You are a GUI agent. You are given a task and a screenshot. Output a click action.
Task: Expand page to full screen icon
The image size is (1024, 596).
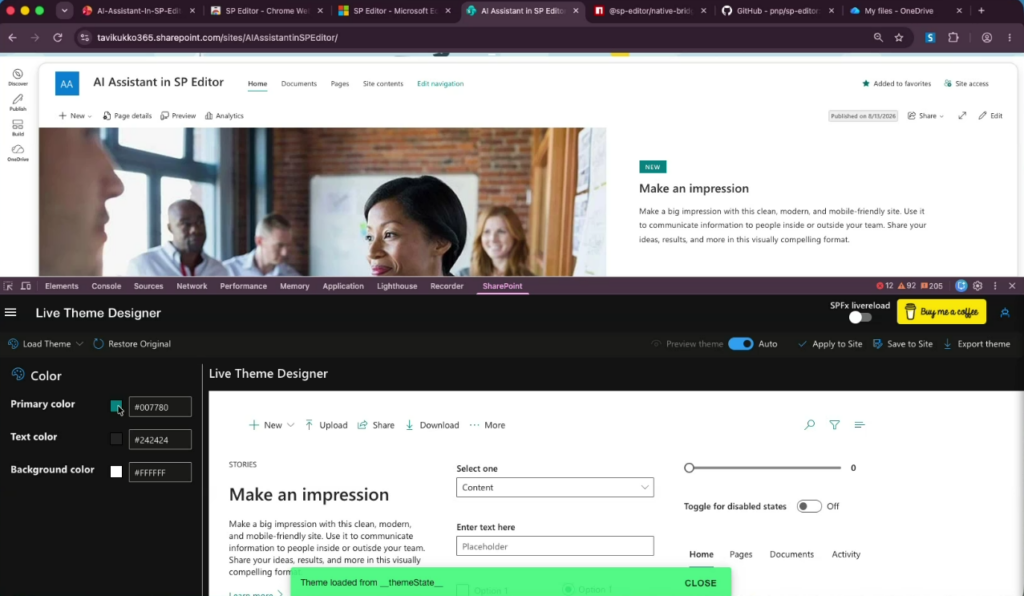pos(962,116)
